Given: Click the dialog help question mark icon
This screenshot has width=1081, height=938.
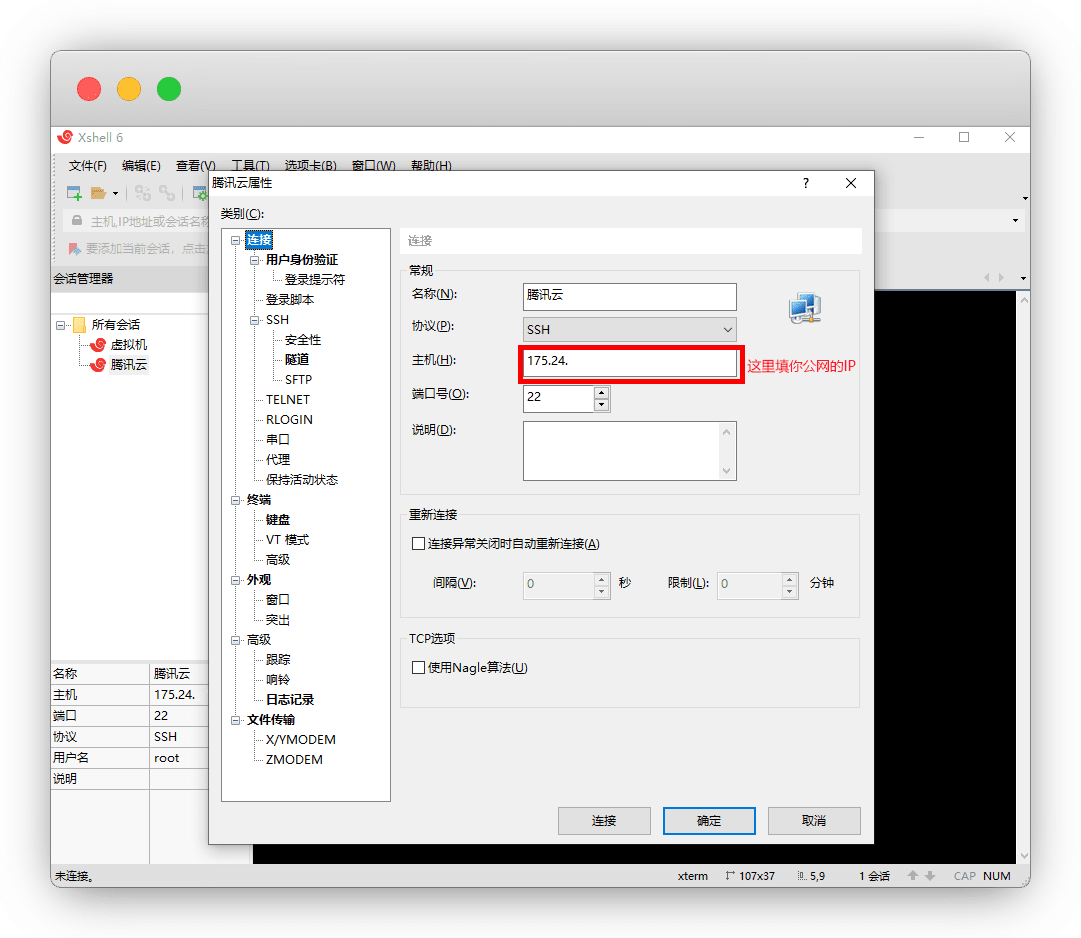Looking at the screenshot, I should [806, 184].
